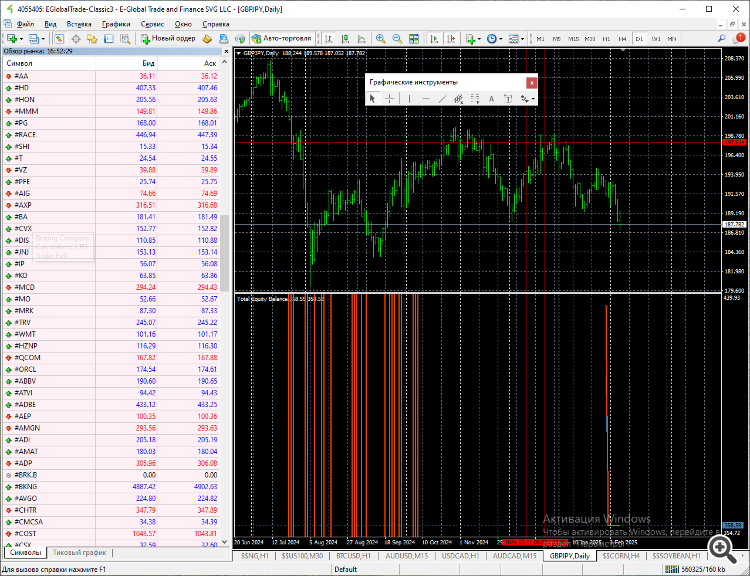
Task: Click the zoom in magnifier icon
Action: pos(381,39)
